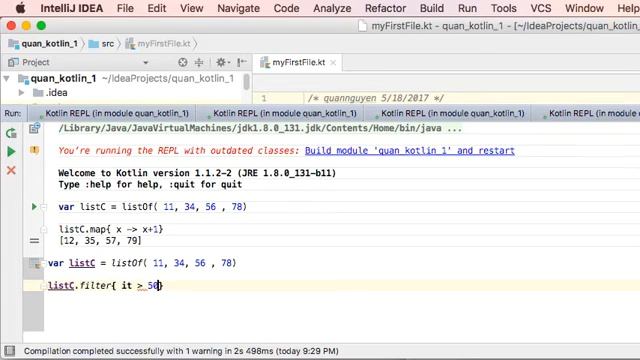Viewport: 640px width, 360px height.
Task: Expand the .idea folder
Action: [x=21, y=93]
